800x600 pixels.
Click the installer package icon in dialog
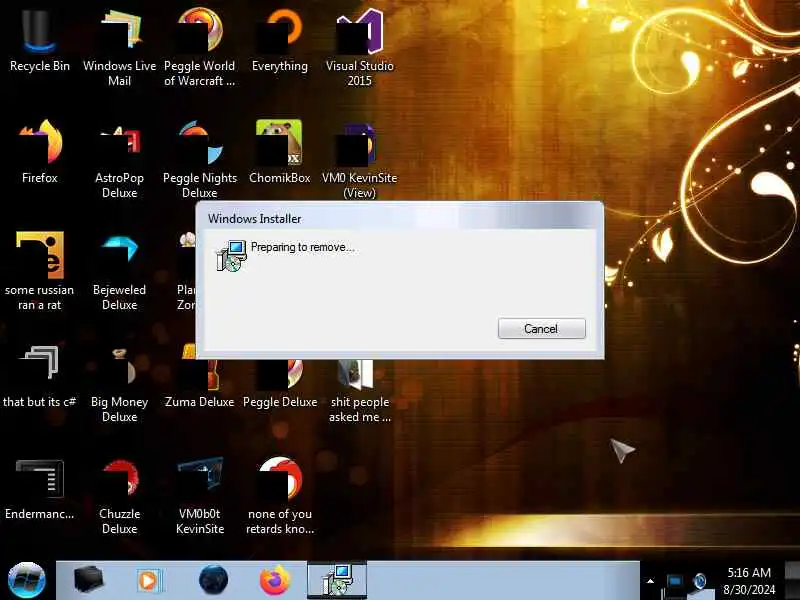coord(231,256)
